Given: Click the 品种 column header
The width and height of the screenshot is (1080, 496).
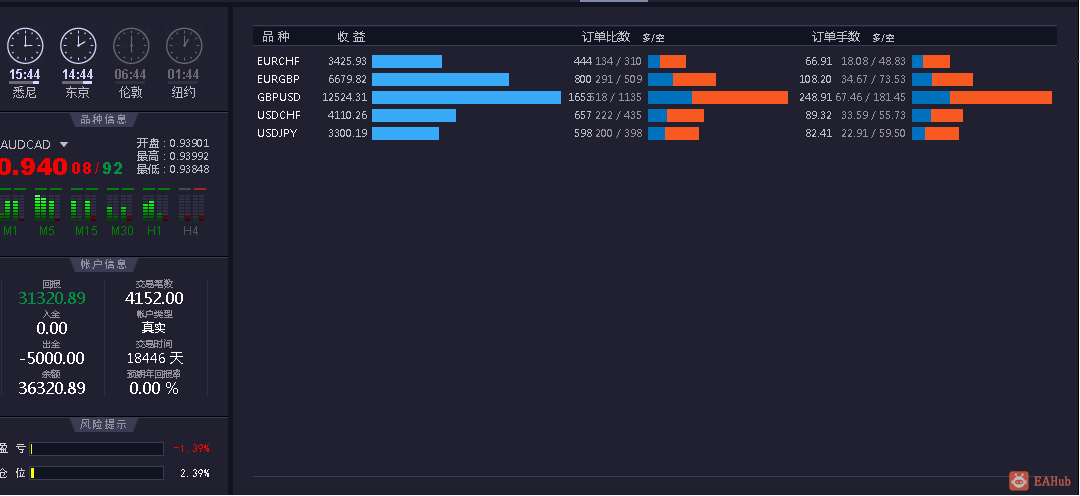Looking at the screenshot, I should tap(276, 37).
